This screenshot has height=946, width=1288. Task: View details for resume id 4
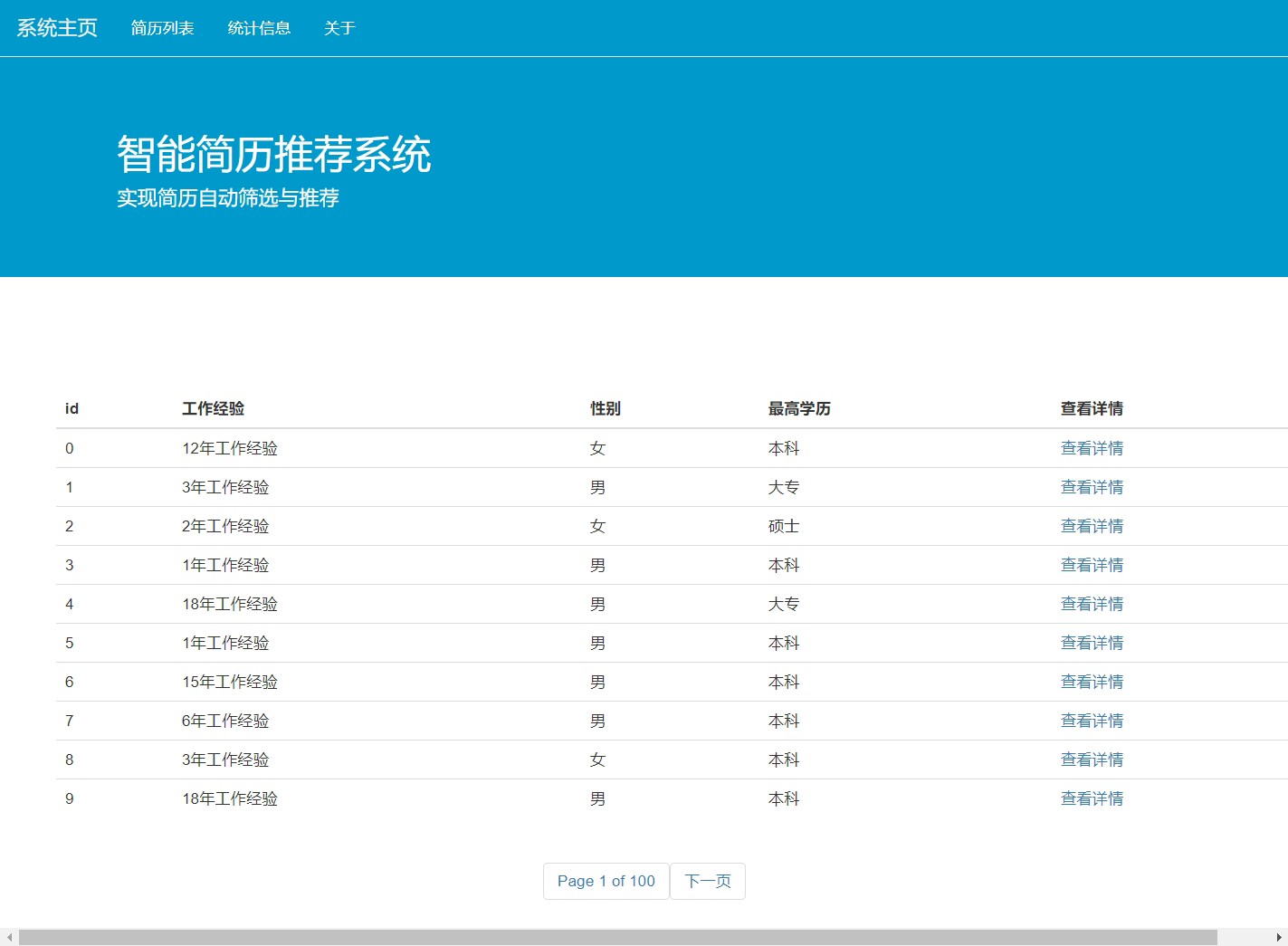click(x=1092, y=604)
